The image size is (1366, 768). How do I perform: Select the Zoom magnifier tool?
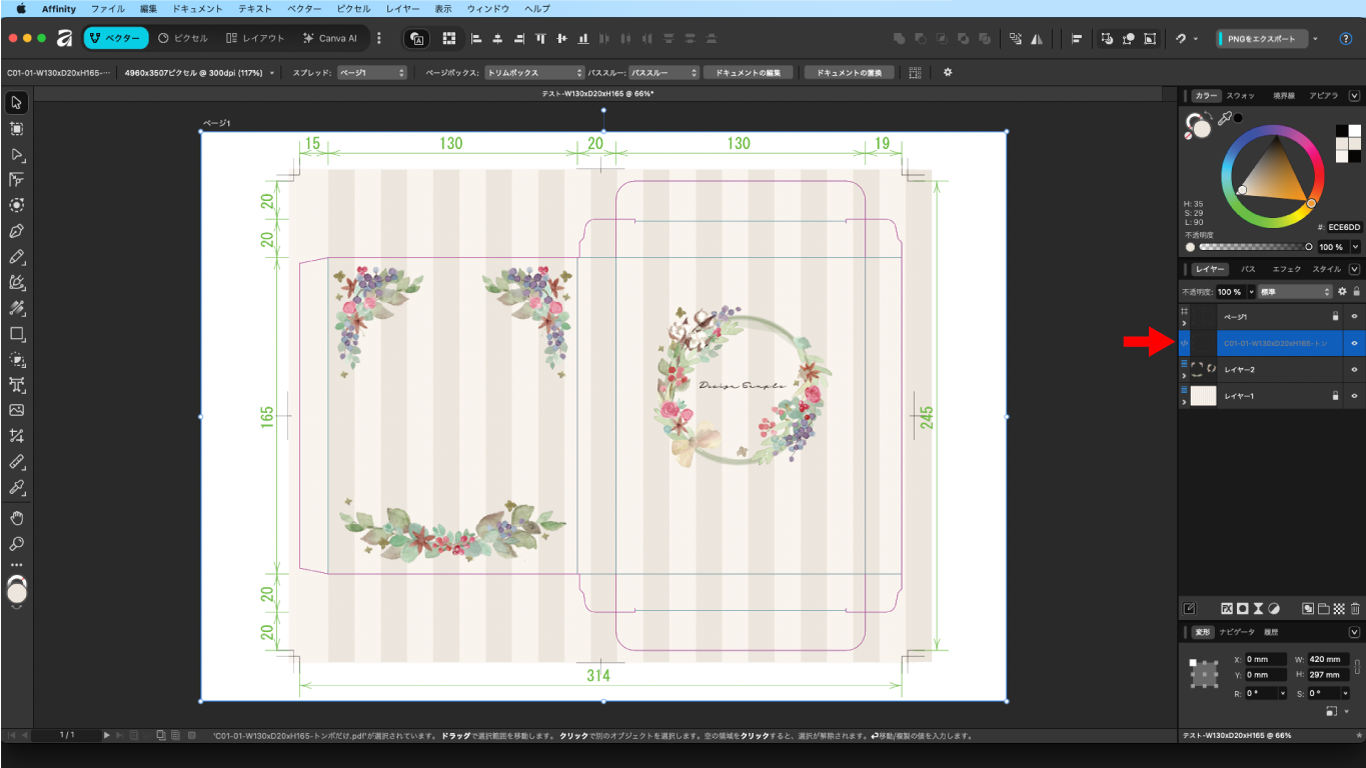coord(17,544)
